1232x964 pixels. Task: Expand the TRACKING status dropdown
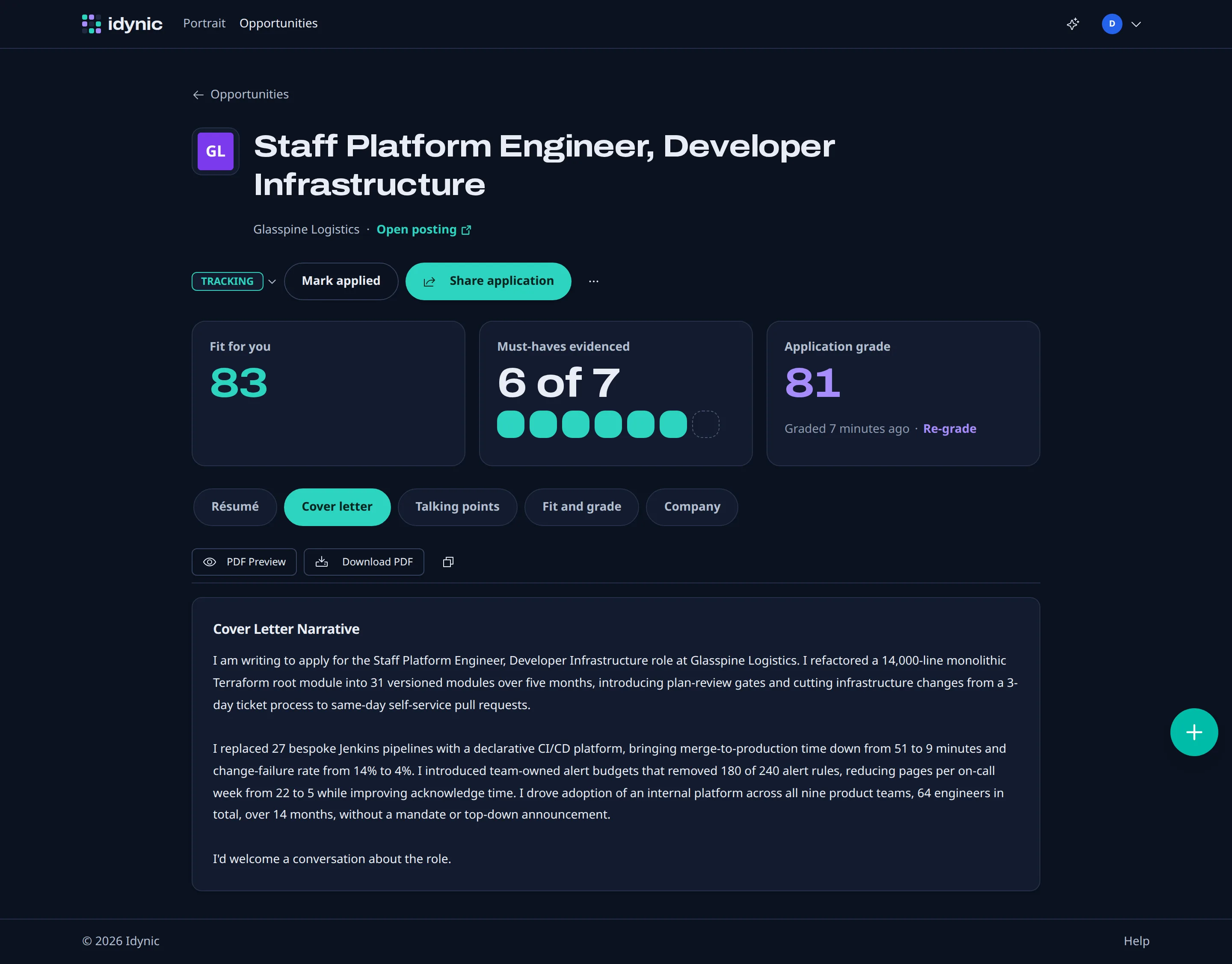(234, 281)
